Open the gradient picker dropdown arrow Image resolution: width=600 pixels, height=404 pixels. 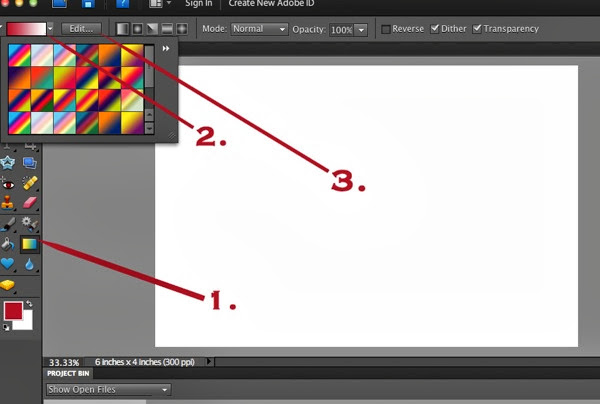pos(50,29)
